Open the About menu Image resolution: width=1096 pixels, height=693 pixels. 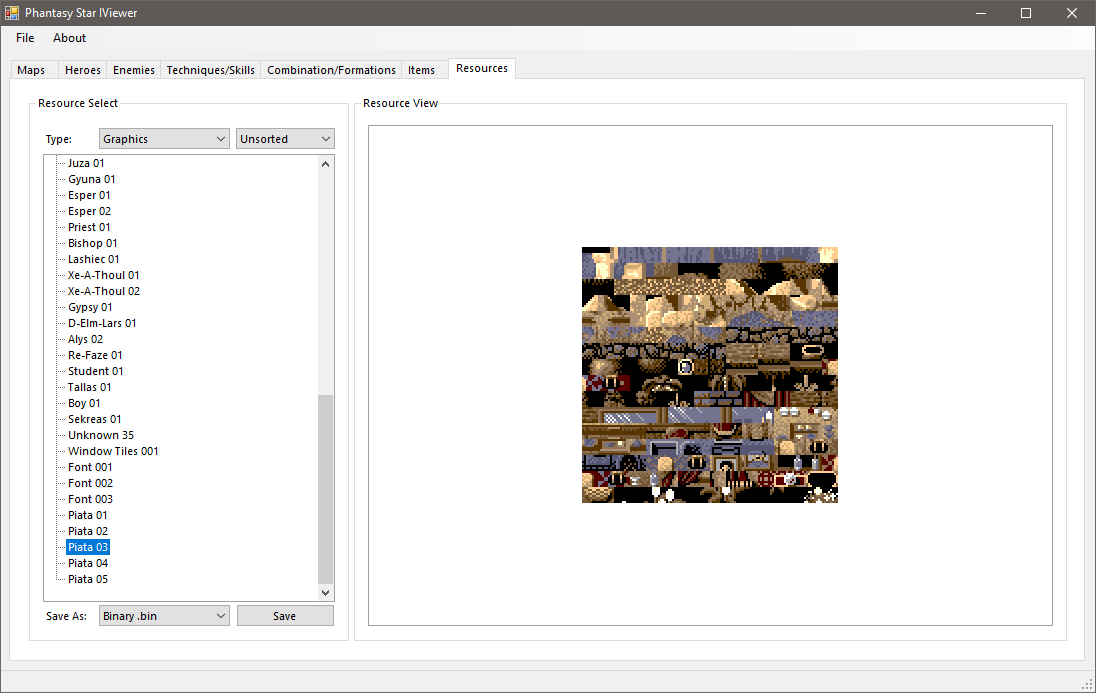(x=69, y=38)
